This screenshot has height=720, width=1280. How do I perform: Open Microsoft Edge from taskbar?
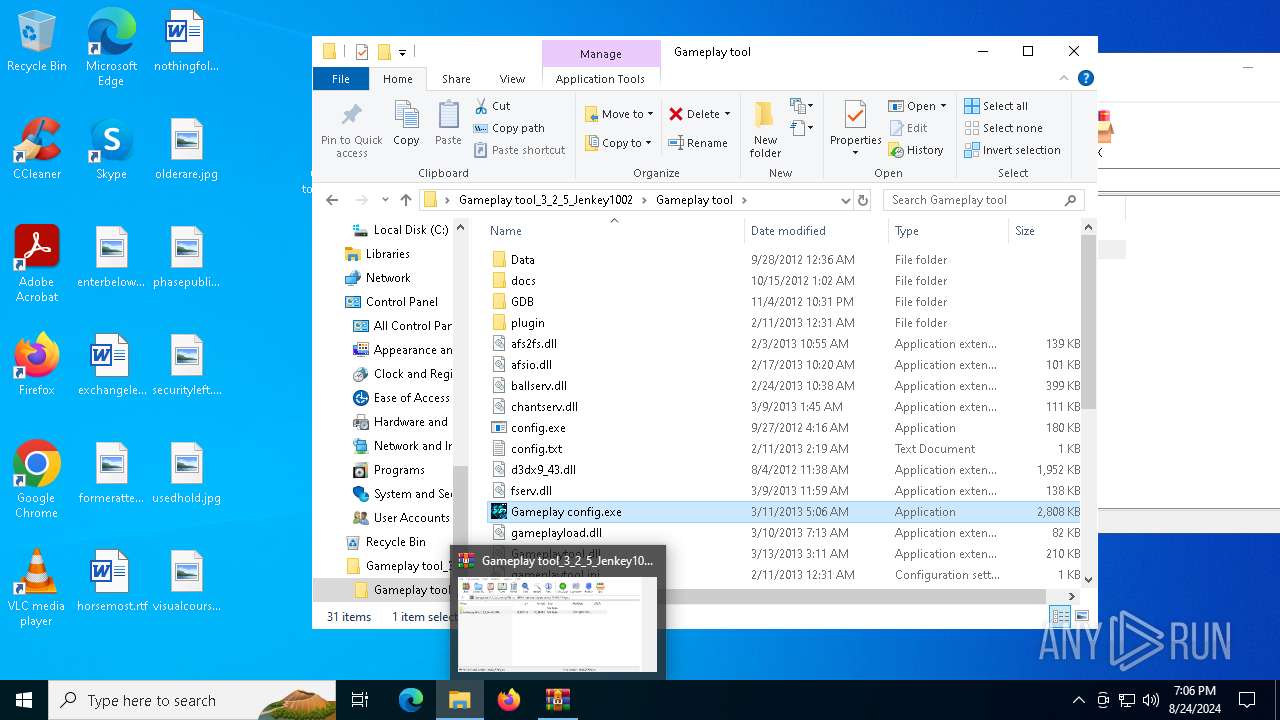point(411,700)
